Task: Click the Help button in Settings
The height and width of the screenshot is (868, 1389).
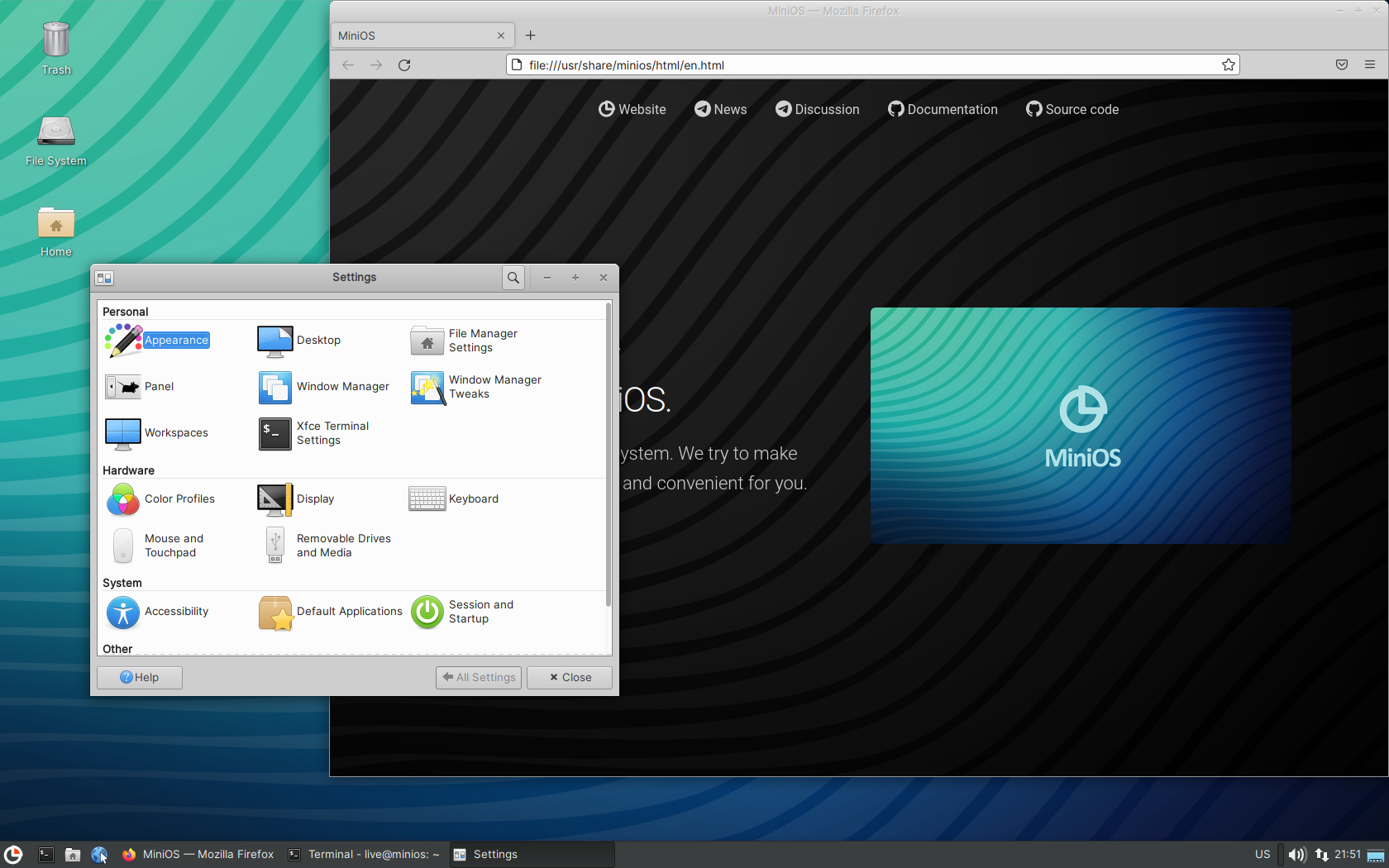Action: [140, 678]
